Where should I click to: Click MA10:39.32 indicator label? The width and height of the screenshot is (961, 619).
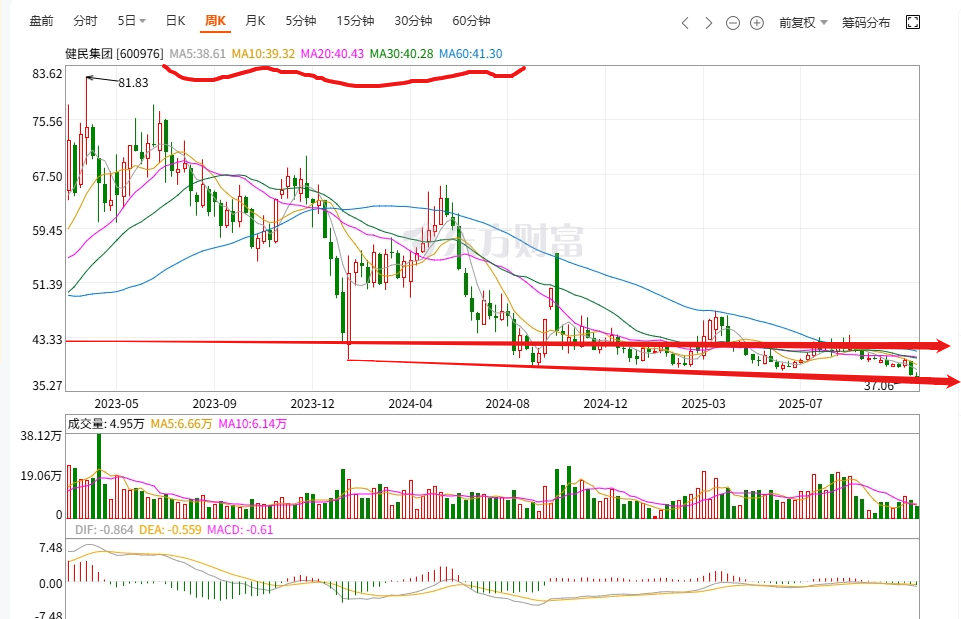pos(263,54)
